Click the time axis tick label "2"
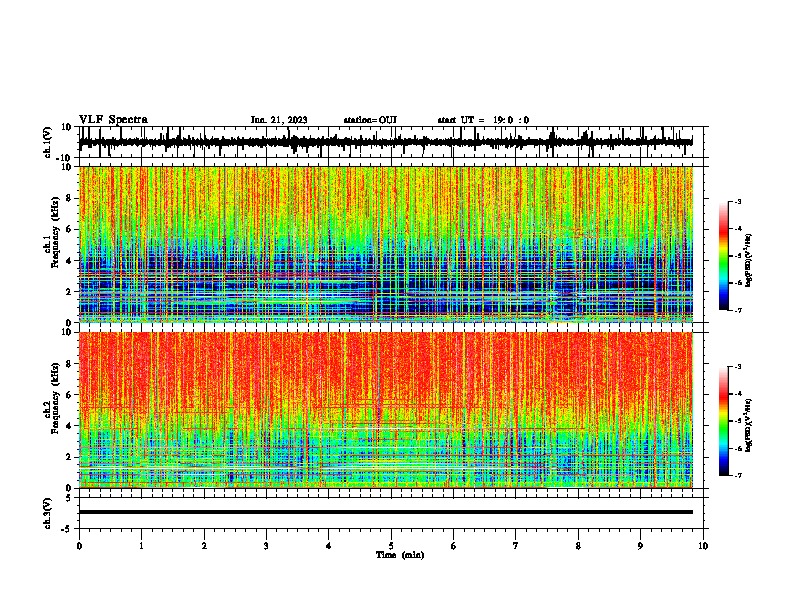This screenshot has width=792, height=612. click(x=204, y=546)
